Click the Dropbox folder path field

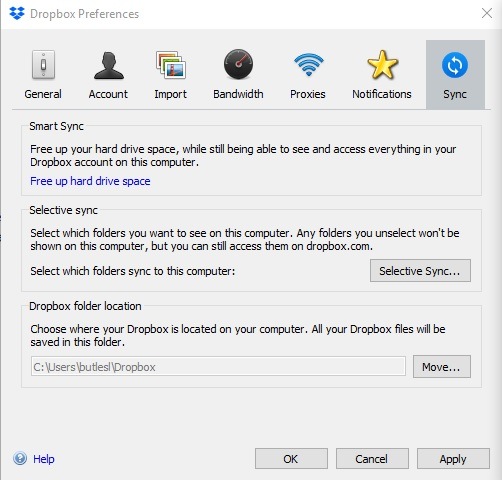218,366
